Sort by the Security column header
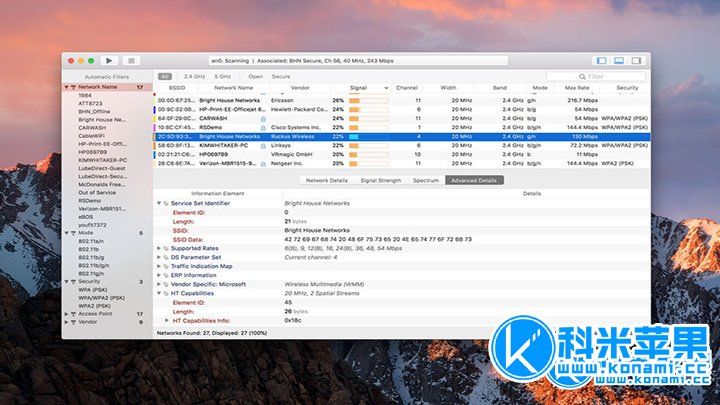 [627, 88]
